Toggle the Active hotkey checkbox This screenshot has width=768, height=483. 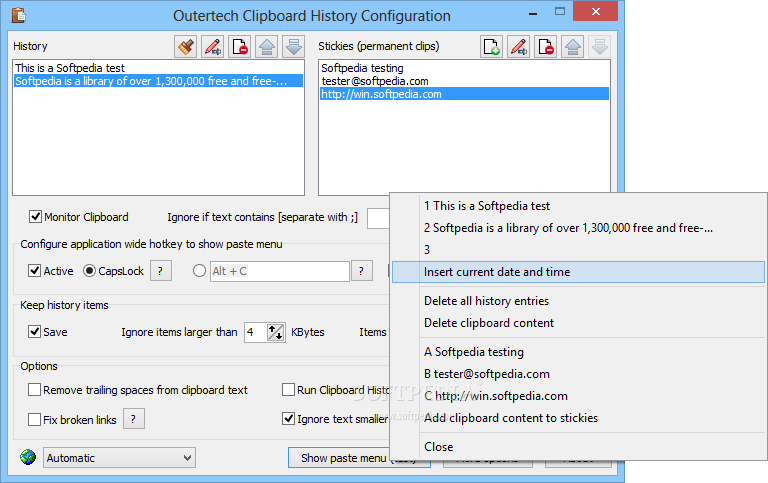coord(34,270)
